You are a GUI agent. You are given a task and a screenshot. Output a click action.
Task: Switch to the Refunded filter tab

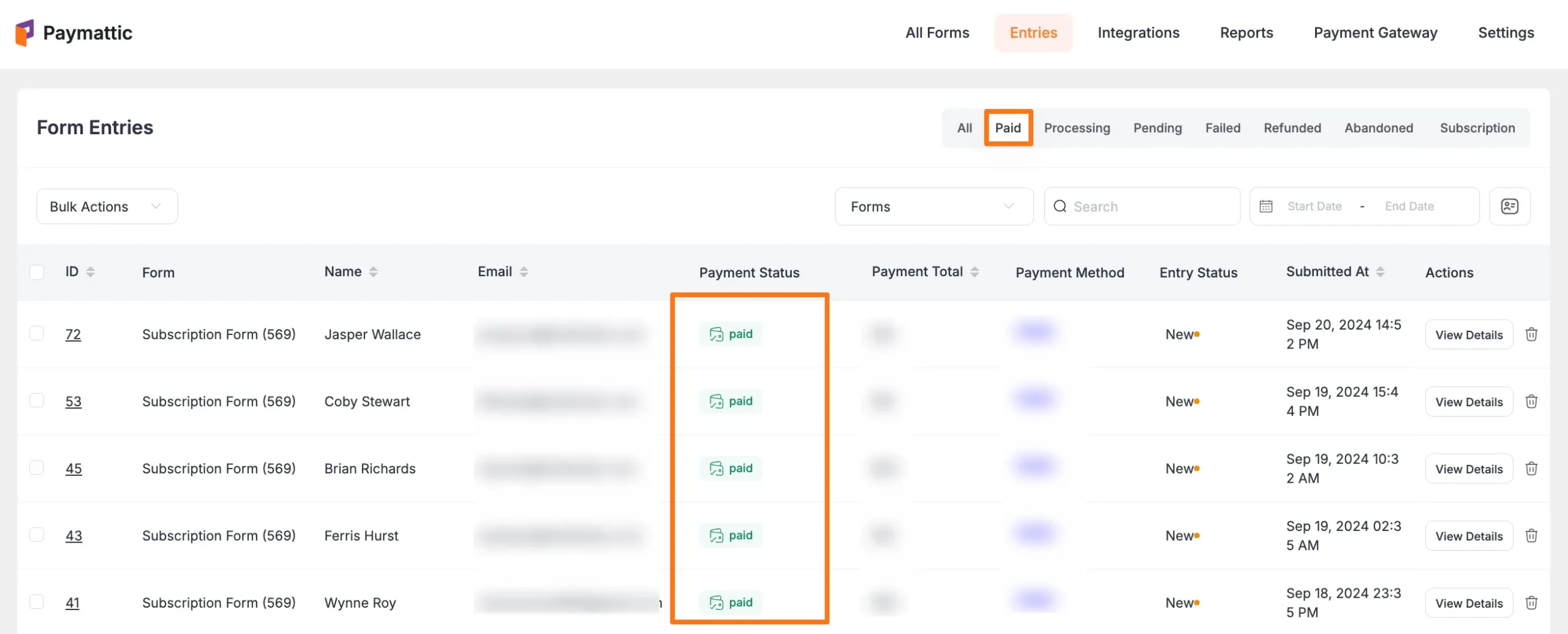tap(1292, 128)
